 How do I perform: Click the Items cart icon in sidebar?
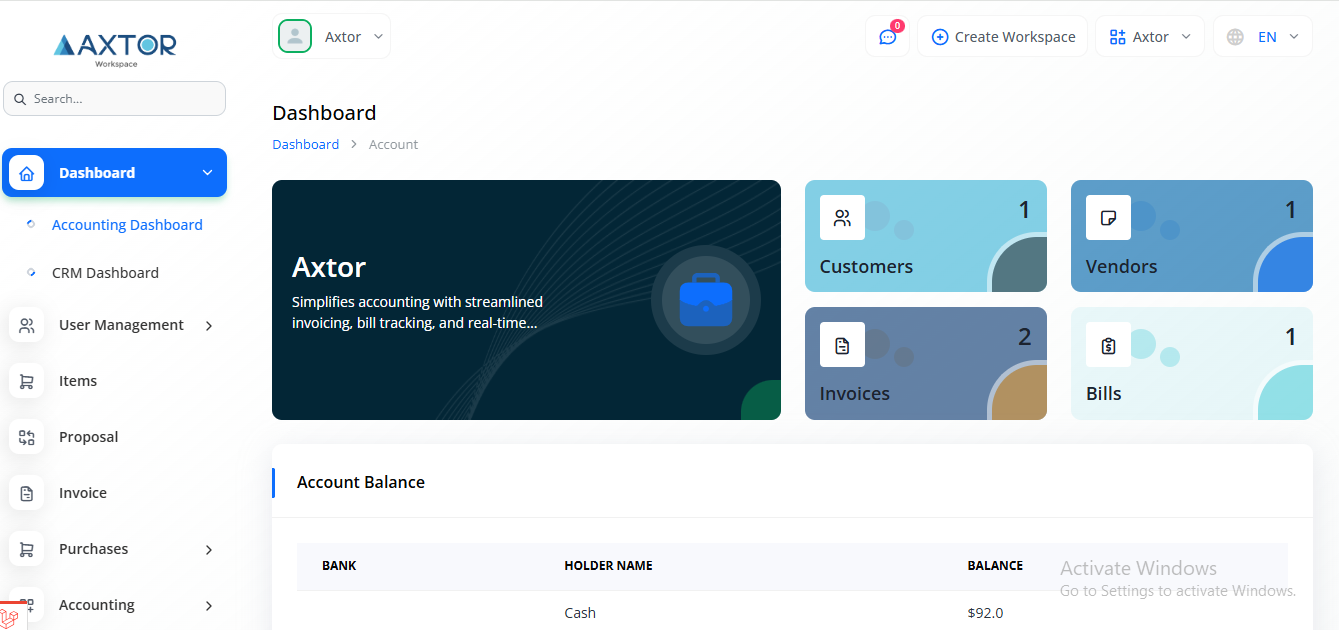(27, 381)
